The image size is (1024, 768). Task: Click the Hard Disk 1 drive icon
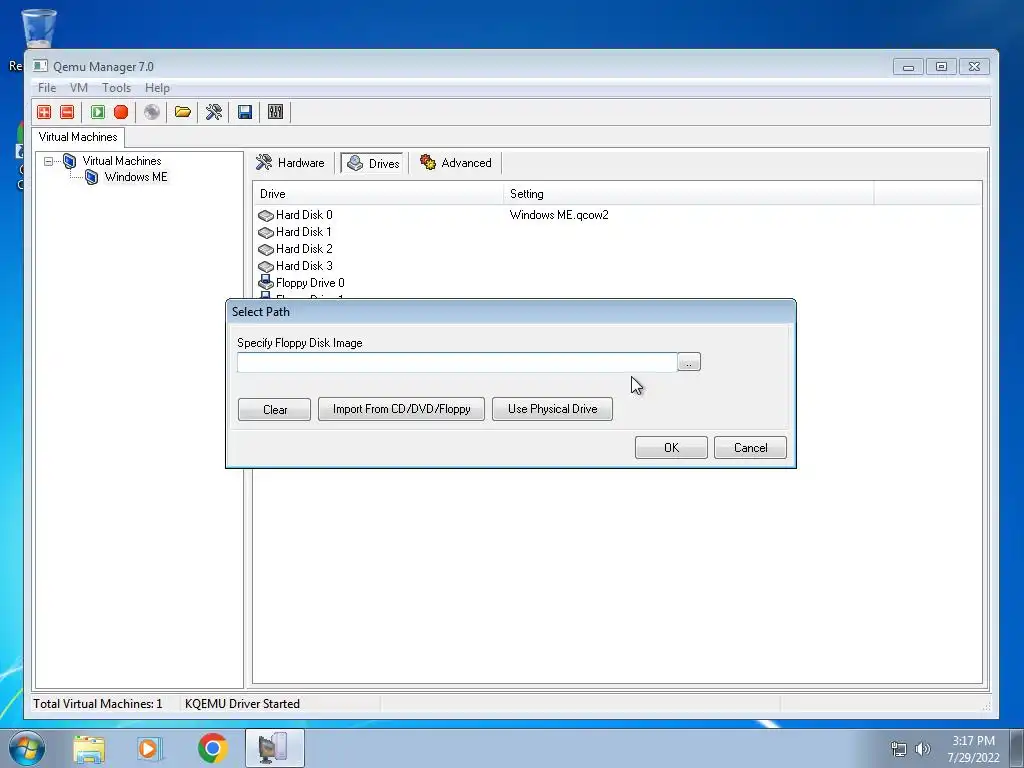click(265, 232)
